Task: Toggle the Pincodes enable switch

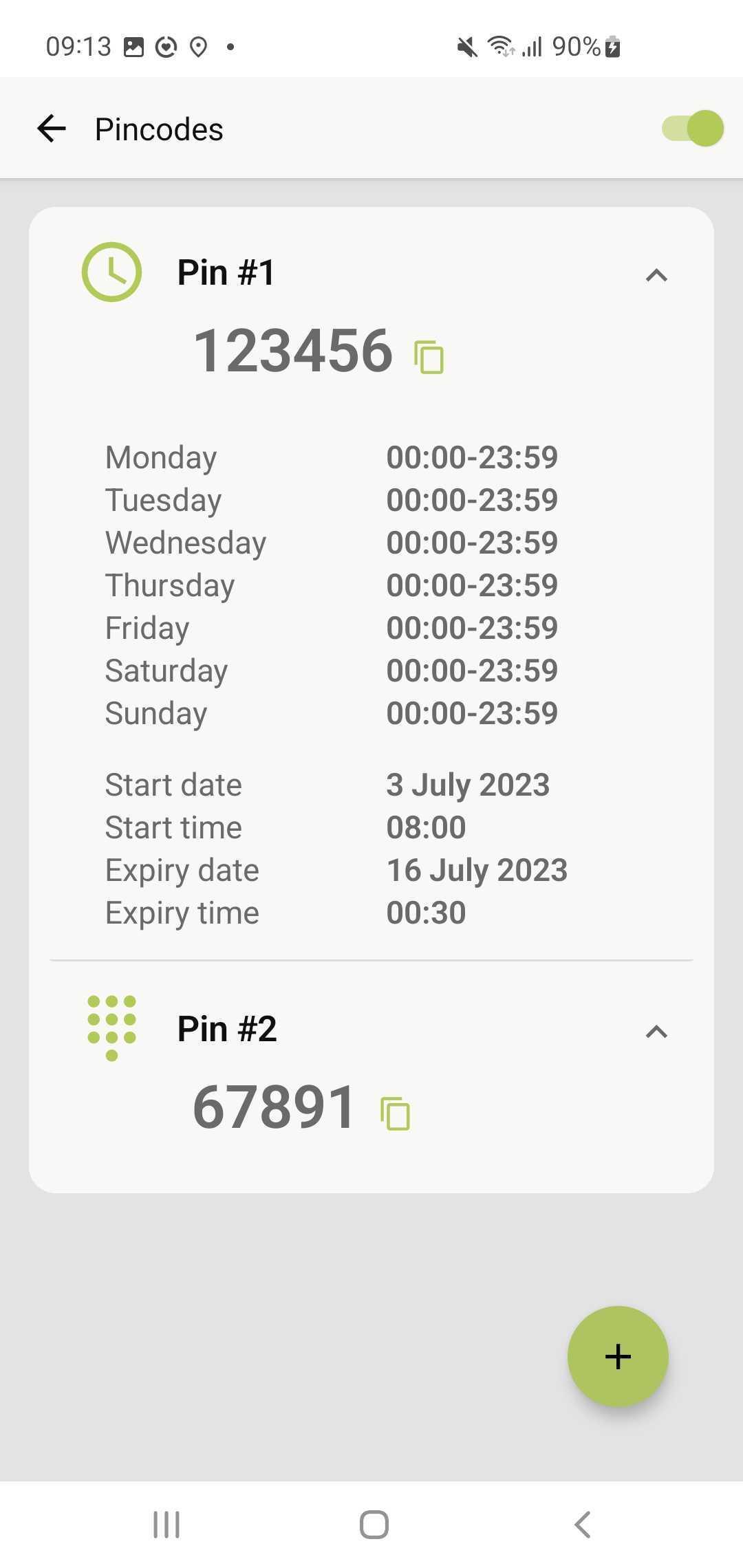Action: (692, 129)
